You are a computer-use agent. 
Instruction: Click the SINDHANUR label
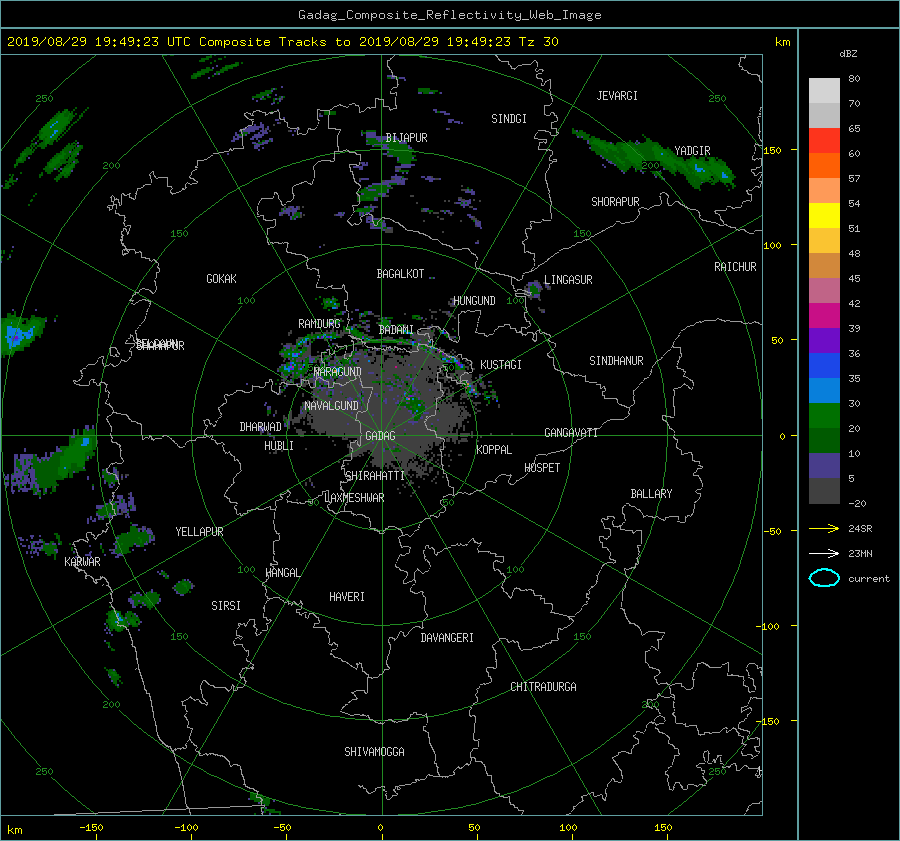[x=616, y=361]
